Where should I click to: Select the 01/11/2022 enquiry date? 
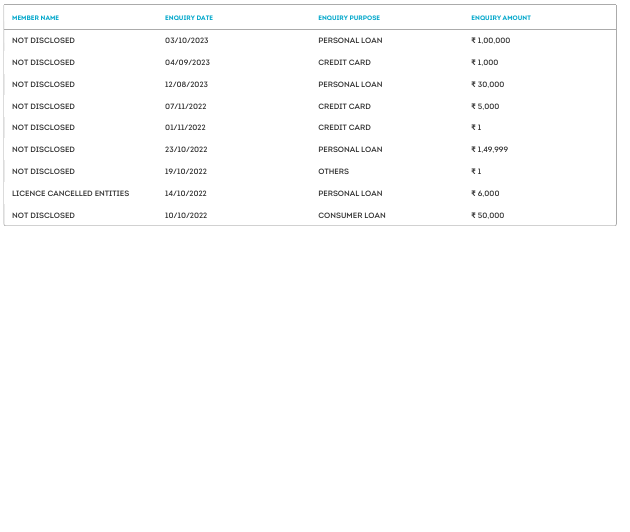185,128
